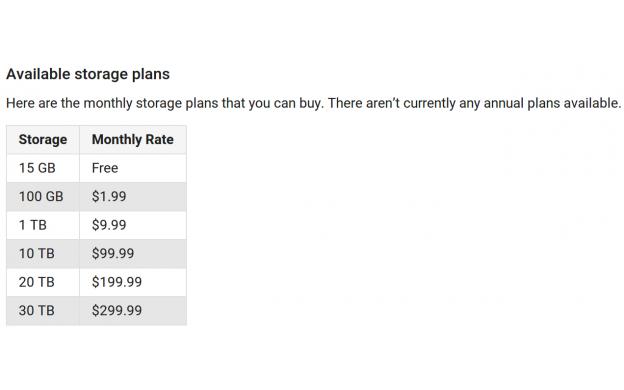624x390 pixels.
Task: Click the word 'Here' starting the description
Action: click(x=20, y=103)
